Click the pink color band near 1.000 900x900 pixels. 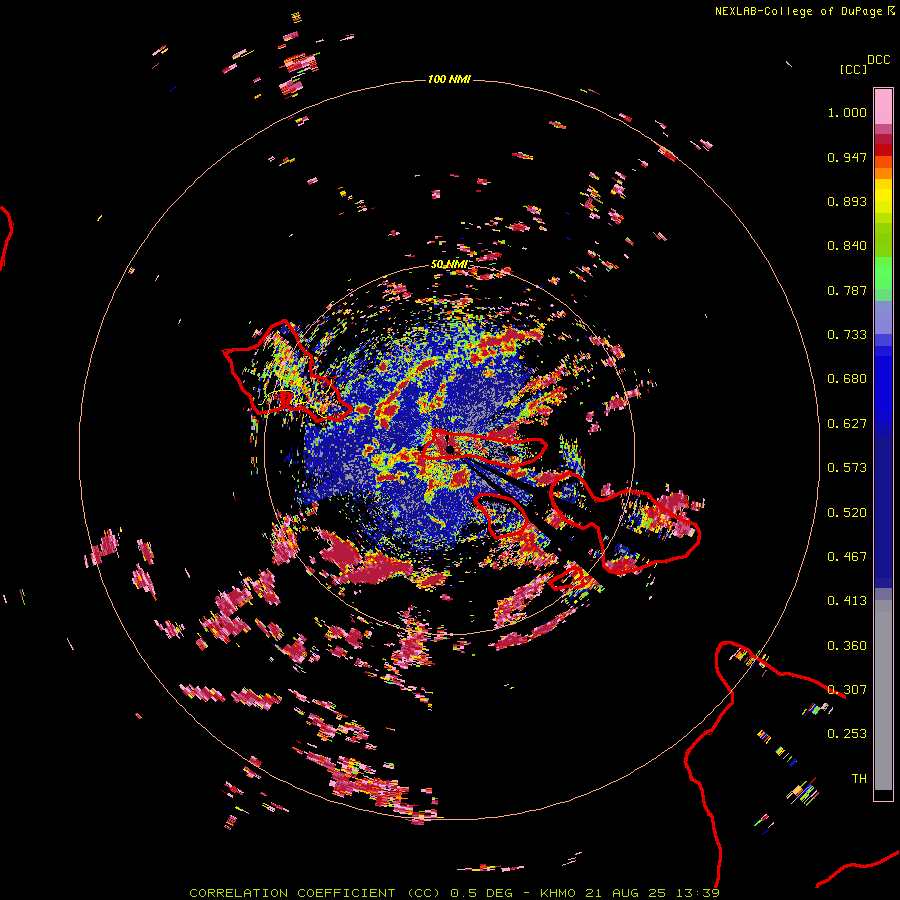click(883, 106)
